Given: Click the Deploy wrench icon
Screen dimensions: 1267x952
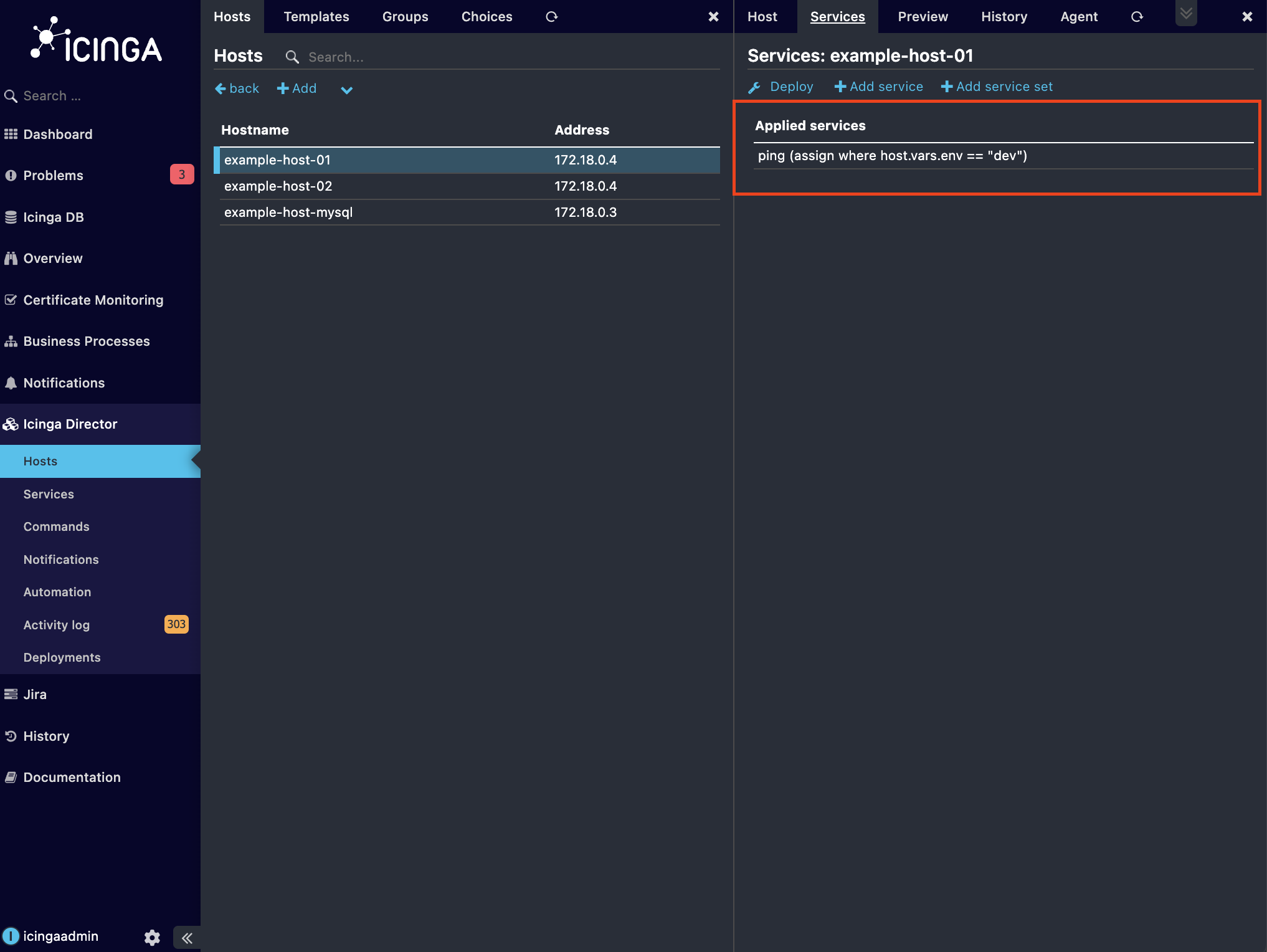Looking at the screenshot, I should tap(754, 87).
